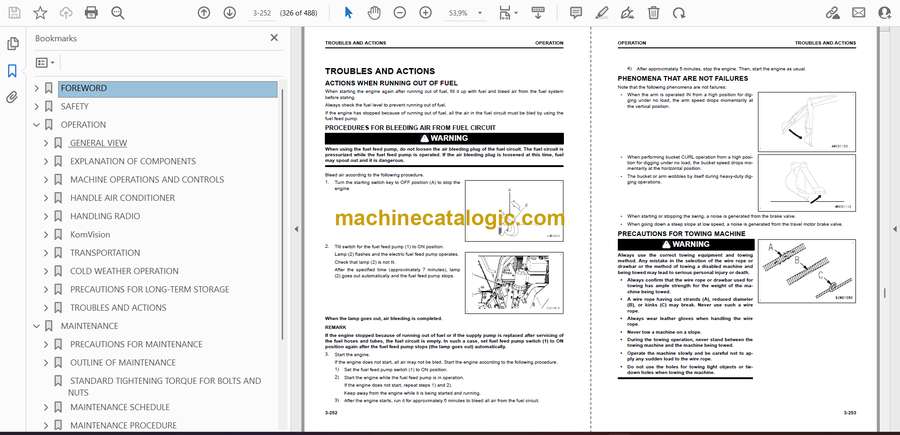The height and width of the screenshot is (435, 900).
Task: Rotate the page with the rotate icon
Action: 679,13
